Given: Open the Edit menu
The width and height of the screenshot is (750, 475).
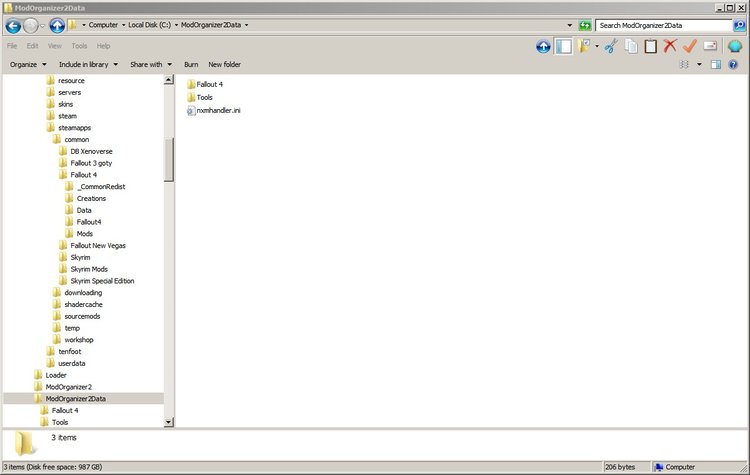Looking at the screenshot, I should coord(32,46).
